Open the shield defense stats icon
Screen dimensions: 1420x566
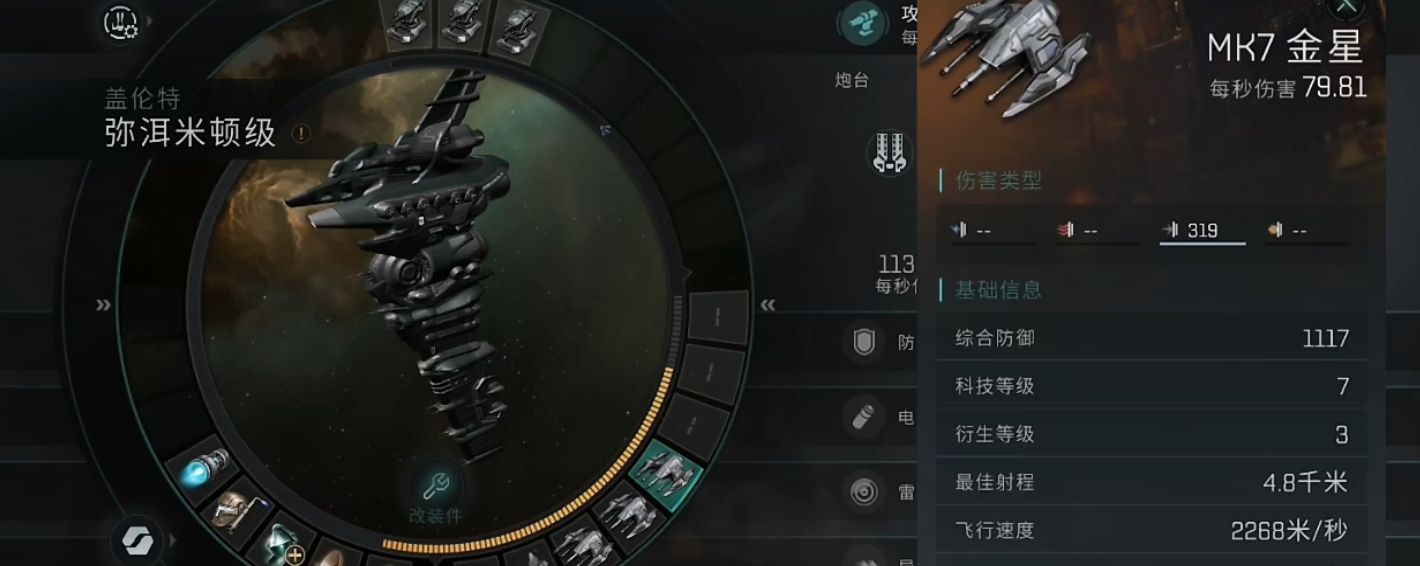(863, 343)
